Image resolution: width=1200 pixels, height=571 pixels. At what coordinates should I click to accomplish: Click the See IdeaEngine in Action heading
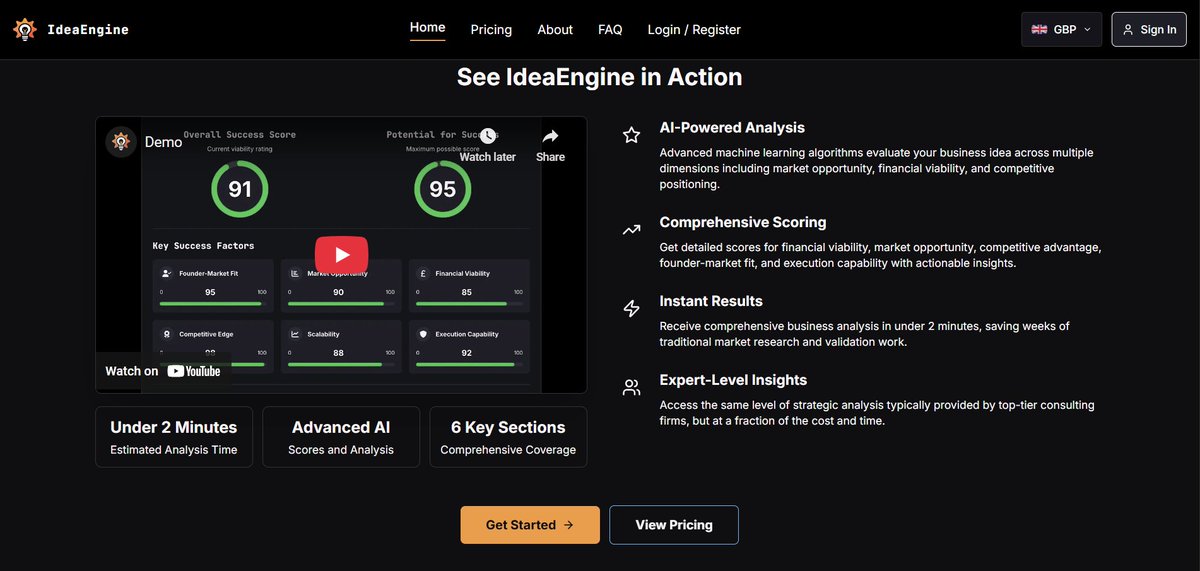click(600, 77)
